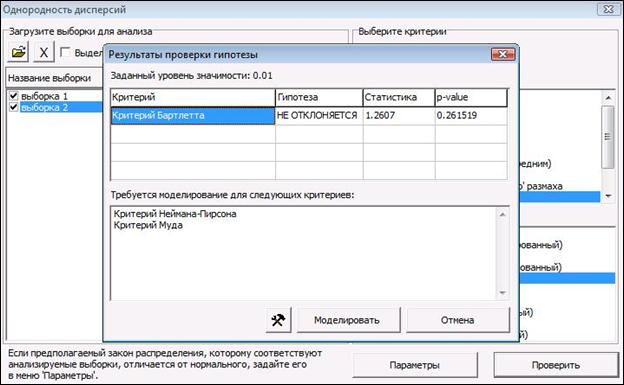Click the Гипотеза column header
This screenshot has width=624, height=385.
[319, 97]
